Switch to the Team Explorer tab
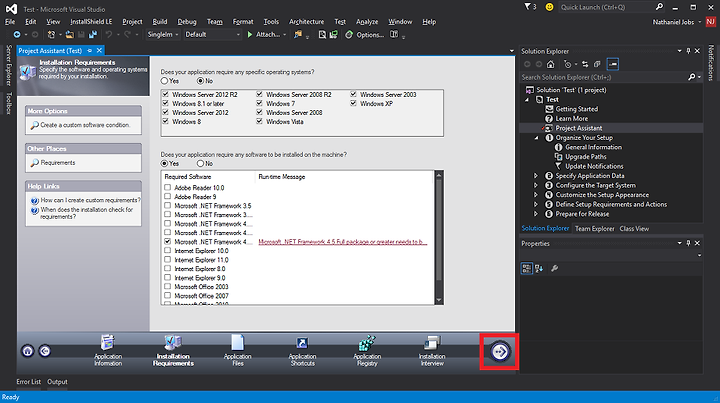 (594, 229)
